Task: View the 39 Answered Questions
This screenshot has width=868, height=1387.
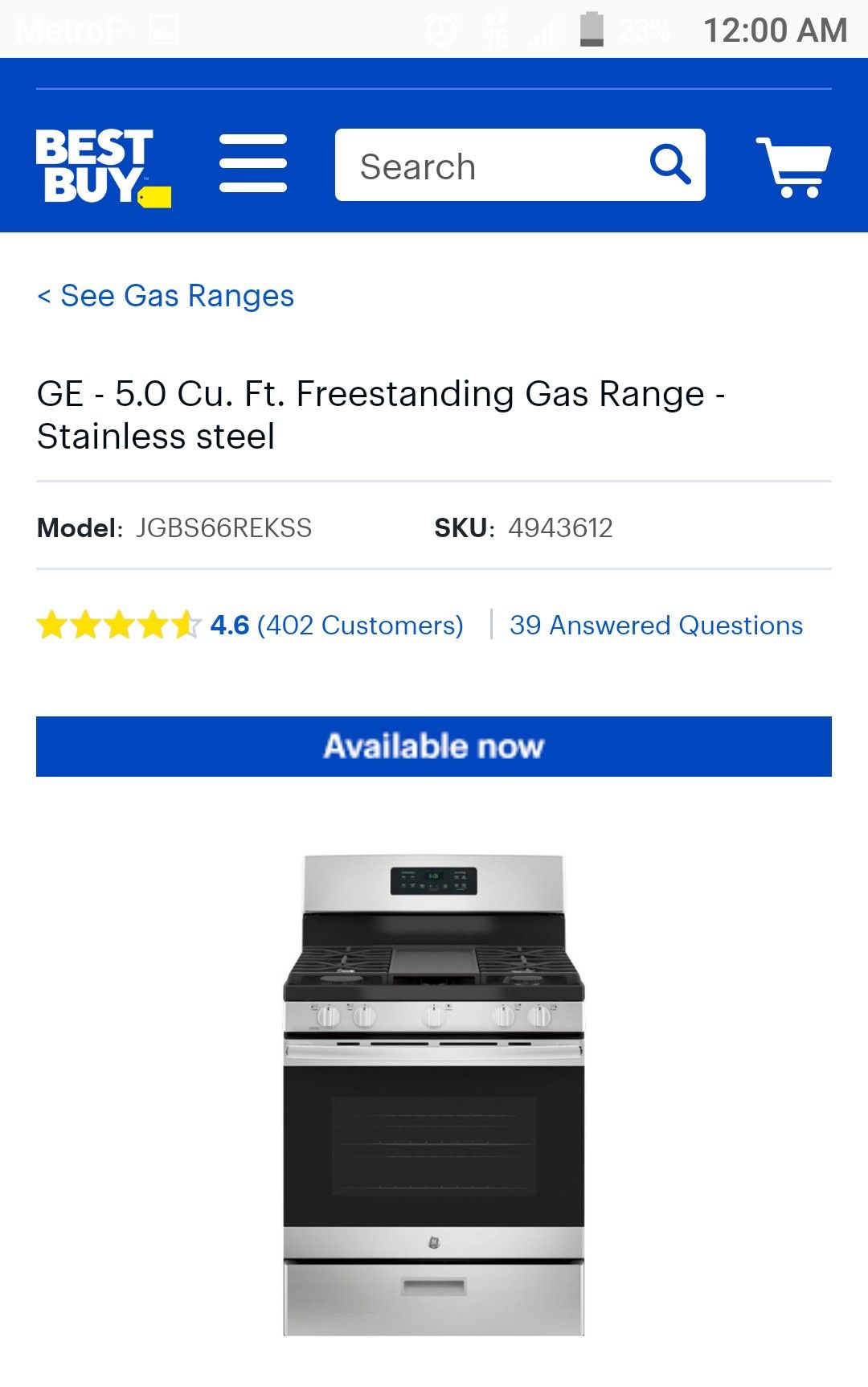Action: [656, 625]
